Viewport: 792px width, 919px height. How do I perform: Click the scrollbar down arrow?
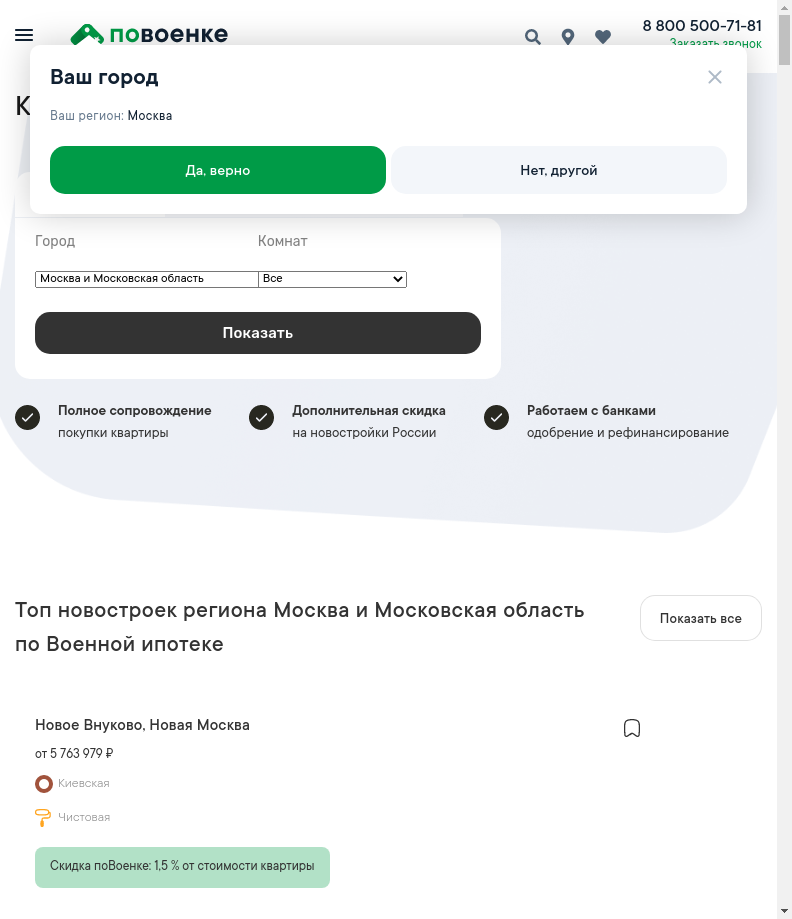tap(784, 911)
